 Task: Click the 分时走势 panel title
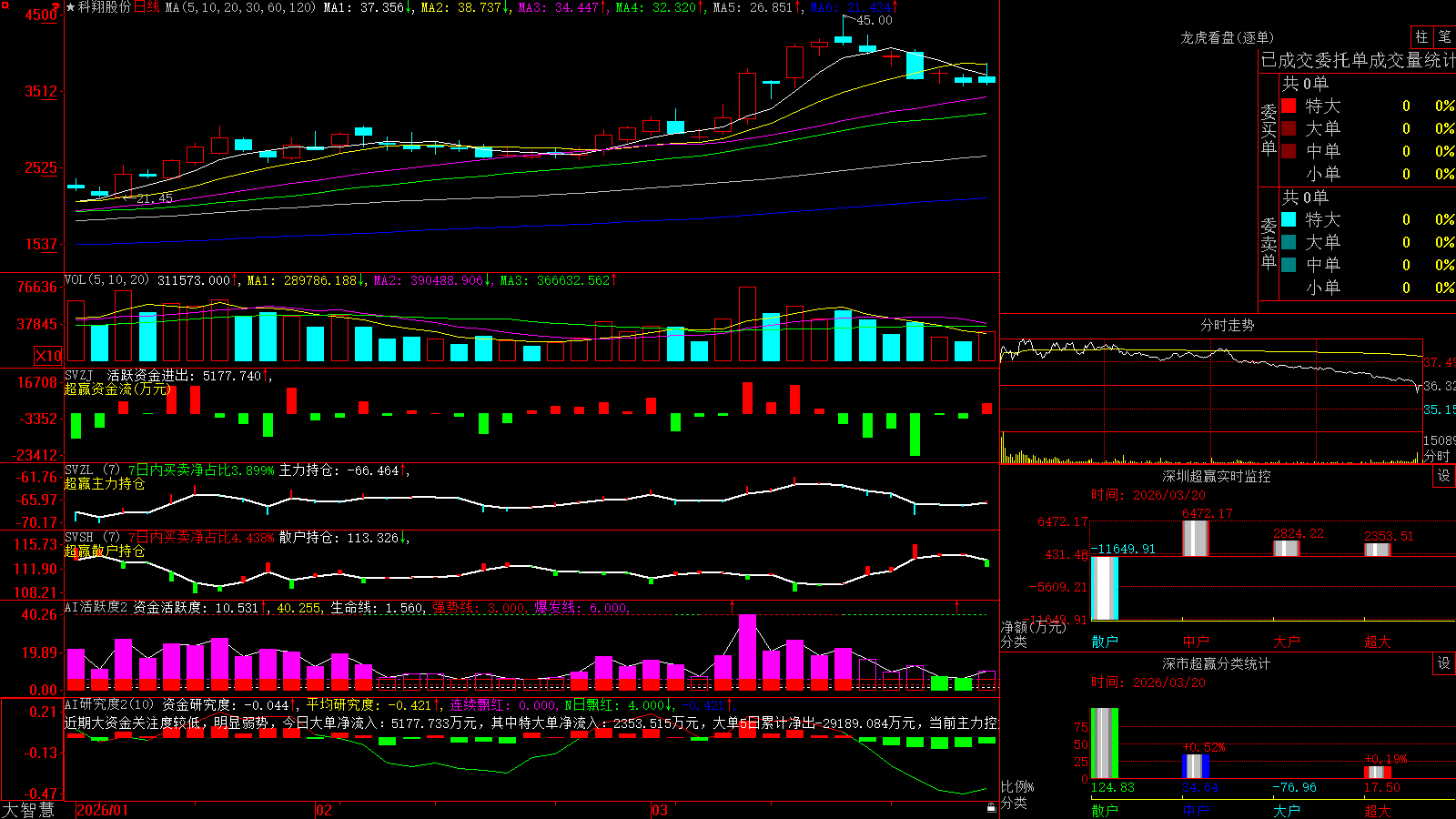point(1228,325)
